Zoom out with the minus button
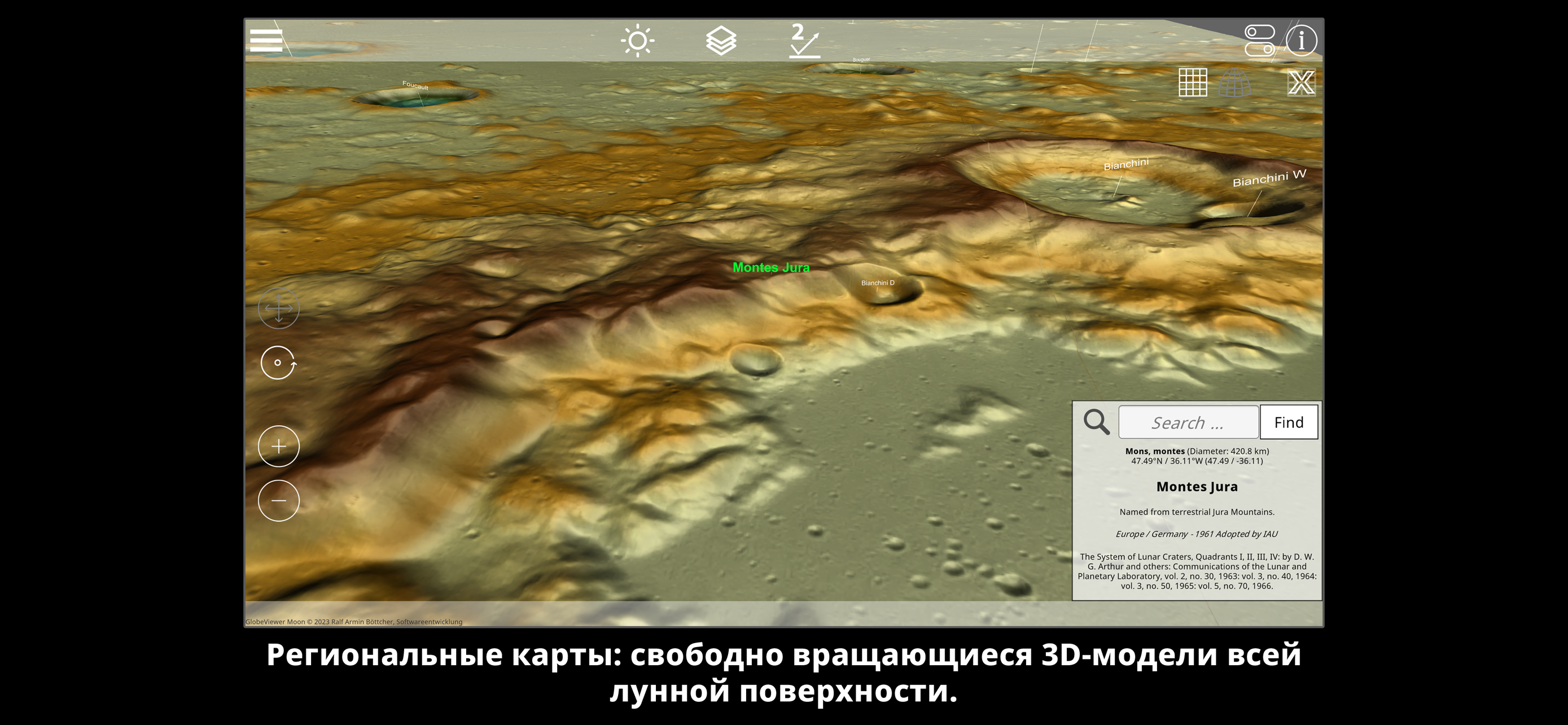 click(x=278, y=500)
